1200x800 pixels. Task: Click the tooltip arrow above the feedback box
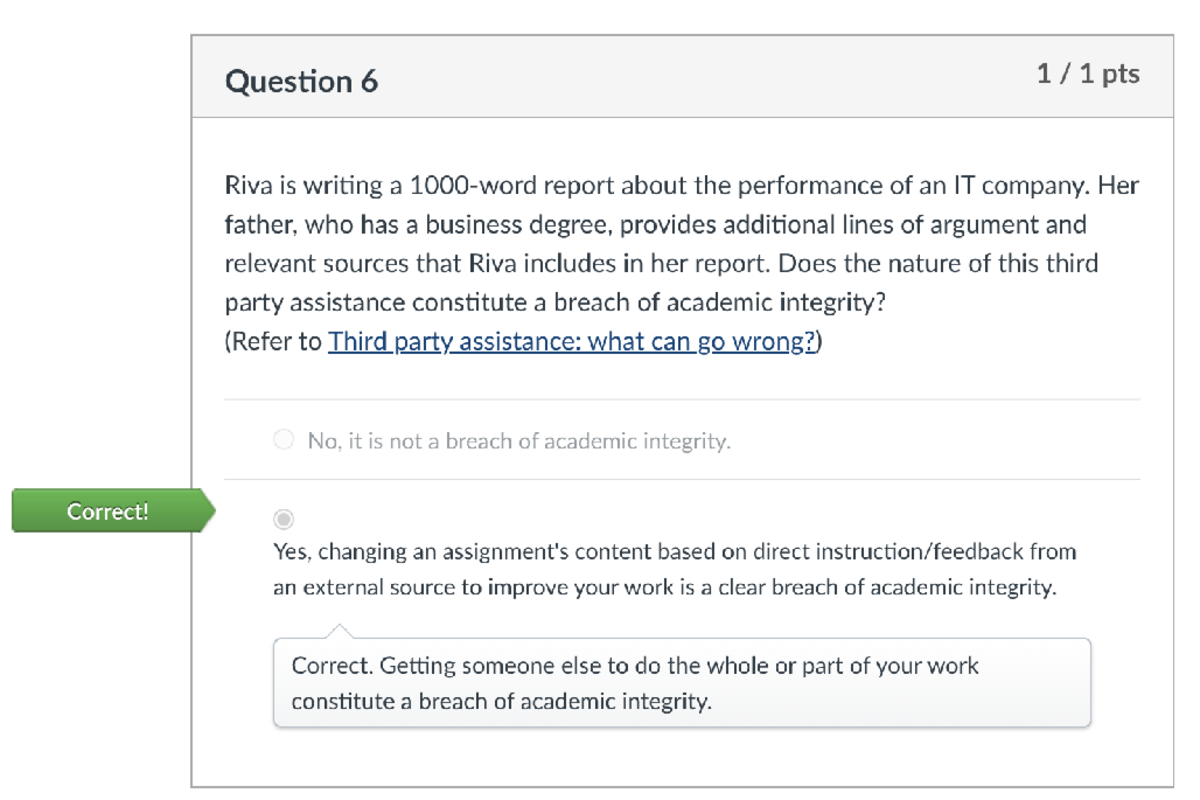[340, 628]
